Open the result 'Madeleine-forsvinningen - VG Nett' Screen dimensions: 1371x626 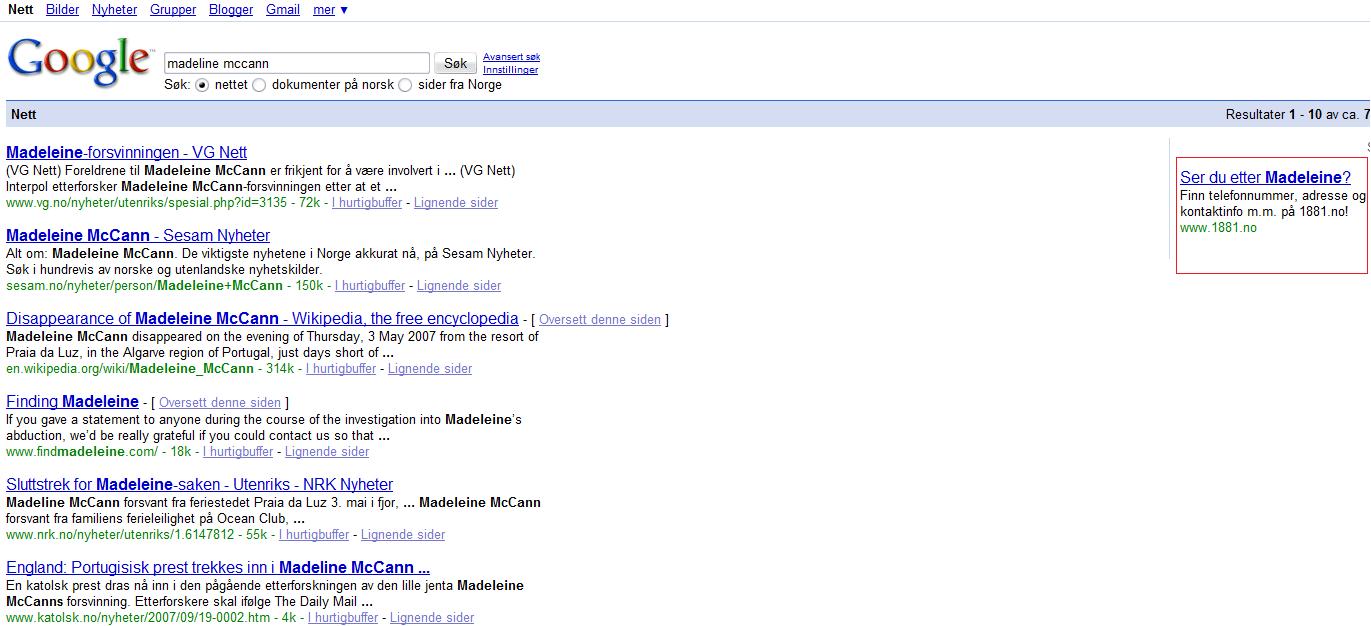click(126, 153)
